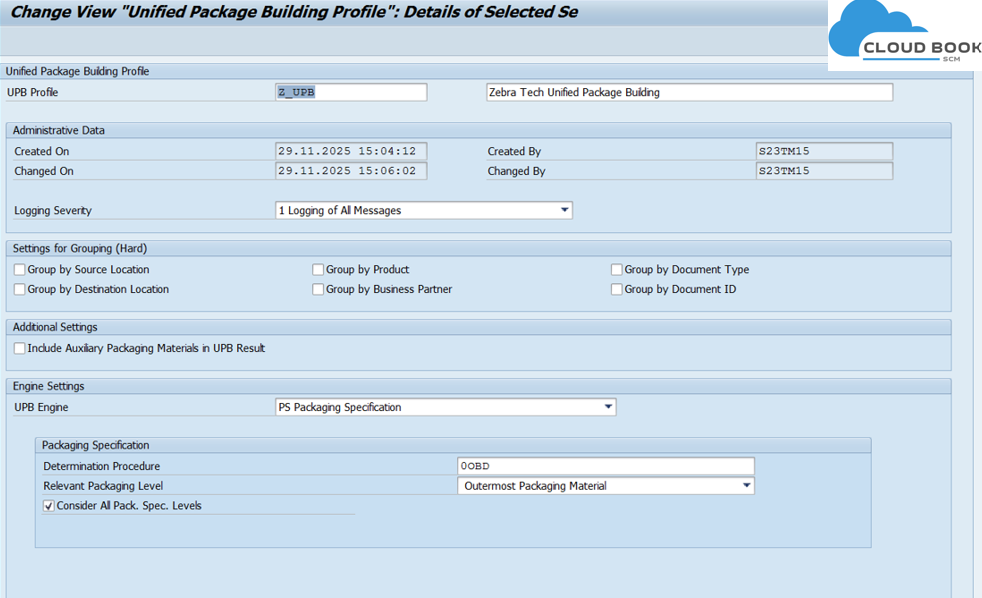Toggle Group by Document Type checkbox

617,270
